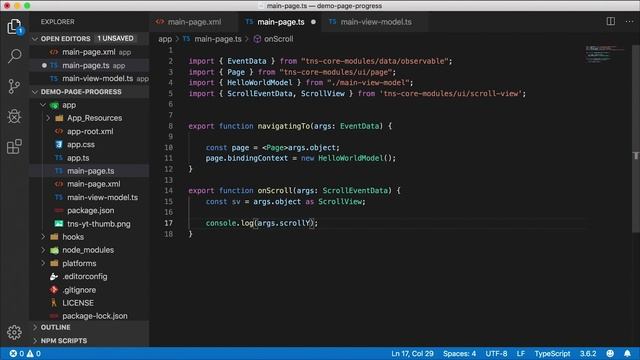
Task: Click the onScroll symbol icon in breadcrumbs
Action: click(257, 39)
